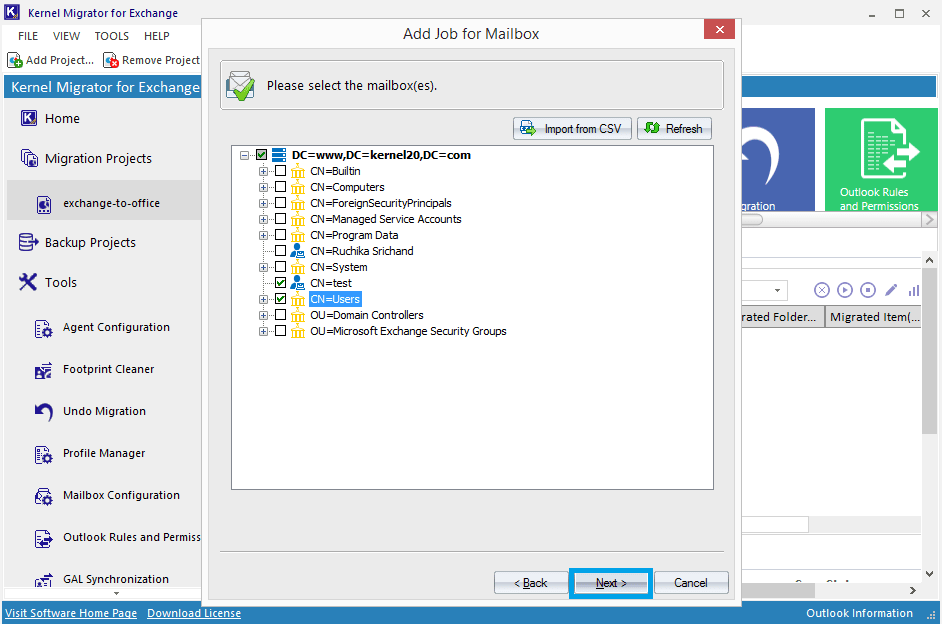Open the Visit Software Home Page link

(71, 613)
